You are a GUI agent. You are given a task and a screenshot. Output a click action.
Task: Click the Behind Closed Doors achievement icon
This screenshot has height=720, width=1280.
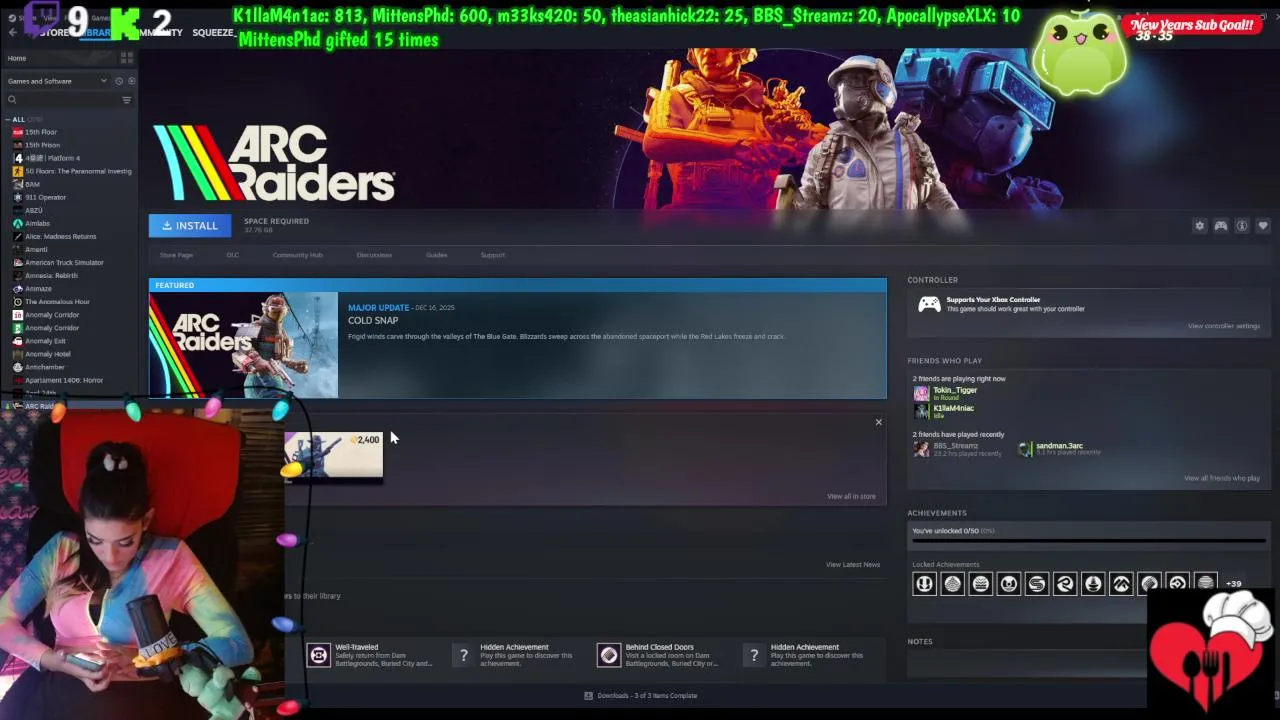point(609,655)
